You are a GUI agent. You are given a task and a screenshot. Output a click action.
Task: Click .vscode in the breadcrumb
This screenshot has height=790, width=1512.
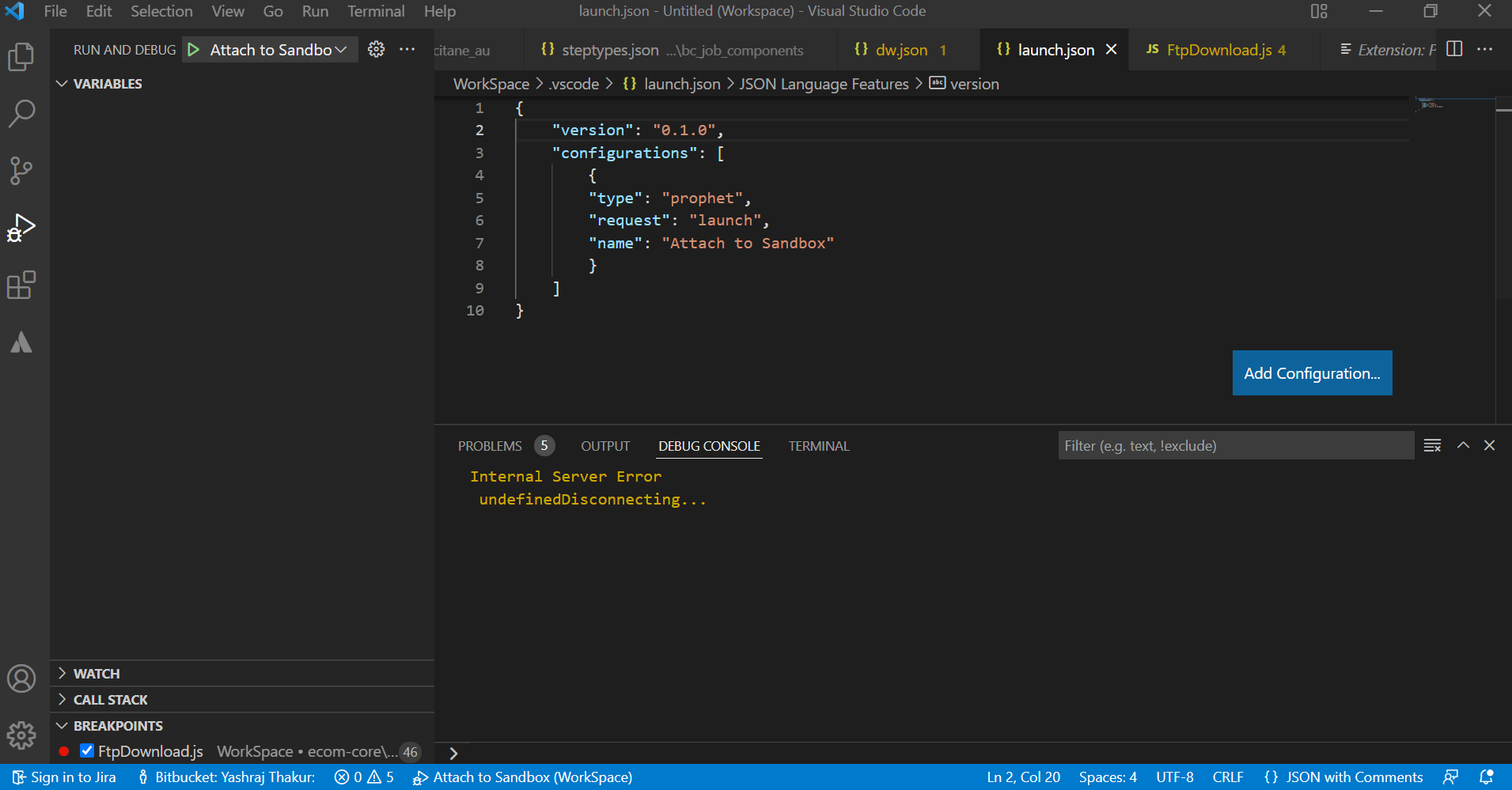click(x=574, y=84)
